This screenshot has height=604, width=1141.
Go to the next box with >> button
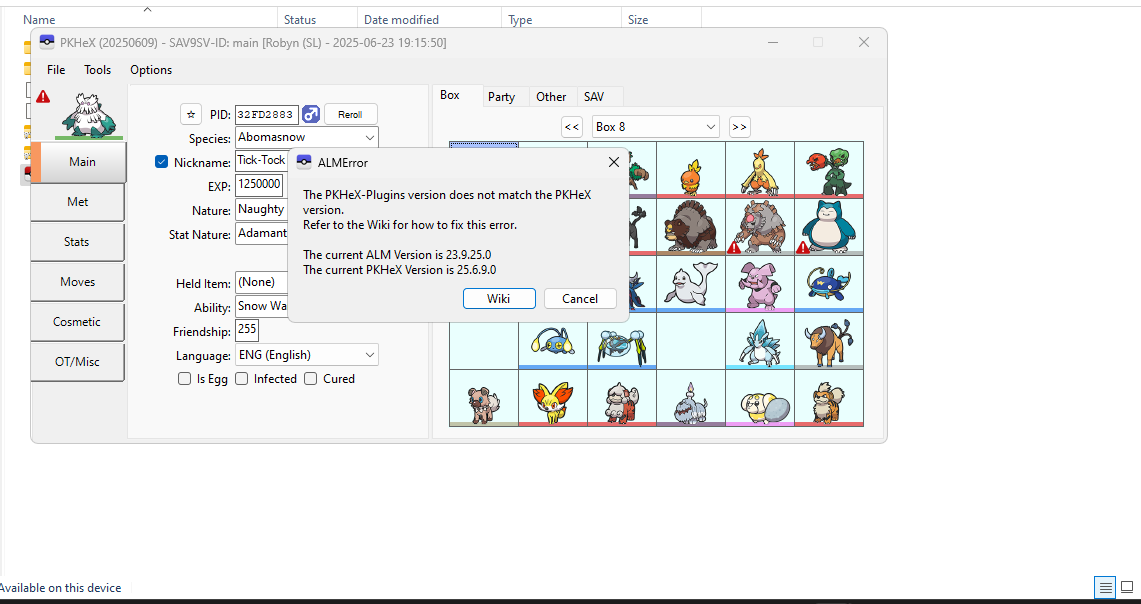pos(739,127)
